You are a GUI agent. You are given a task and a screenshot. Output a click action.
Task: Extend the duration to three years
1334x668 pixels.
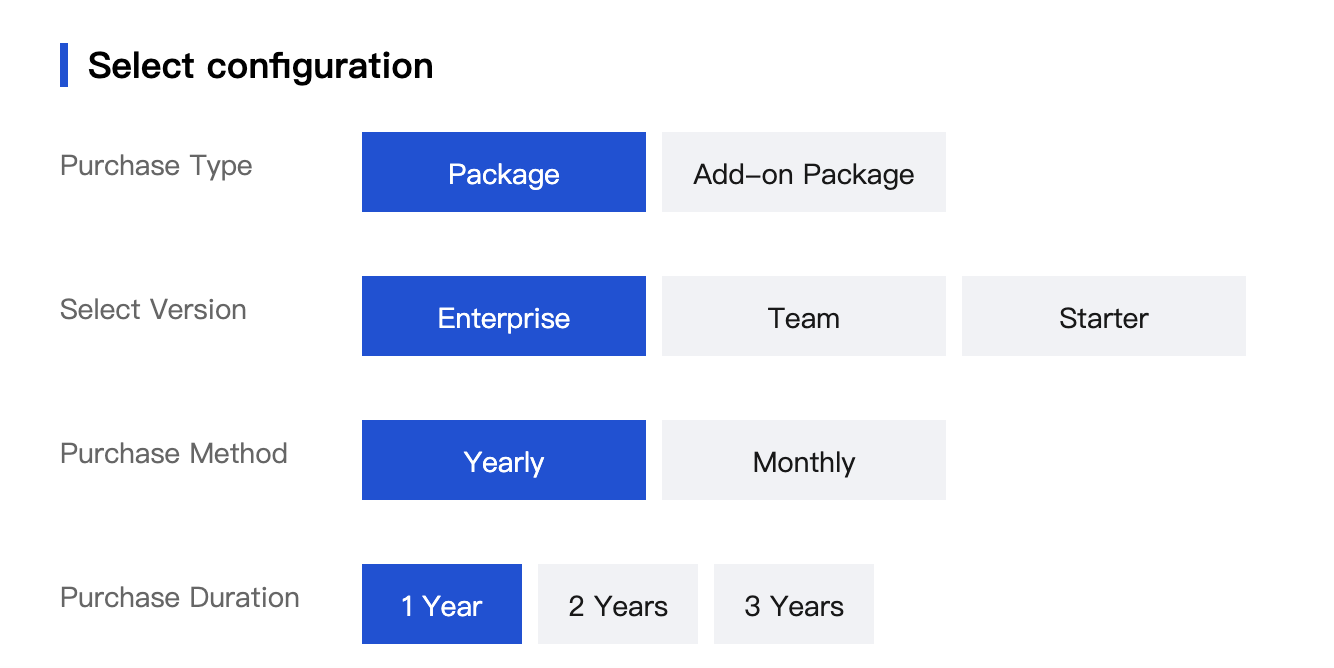tap(793, 604)
